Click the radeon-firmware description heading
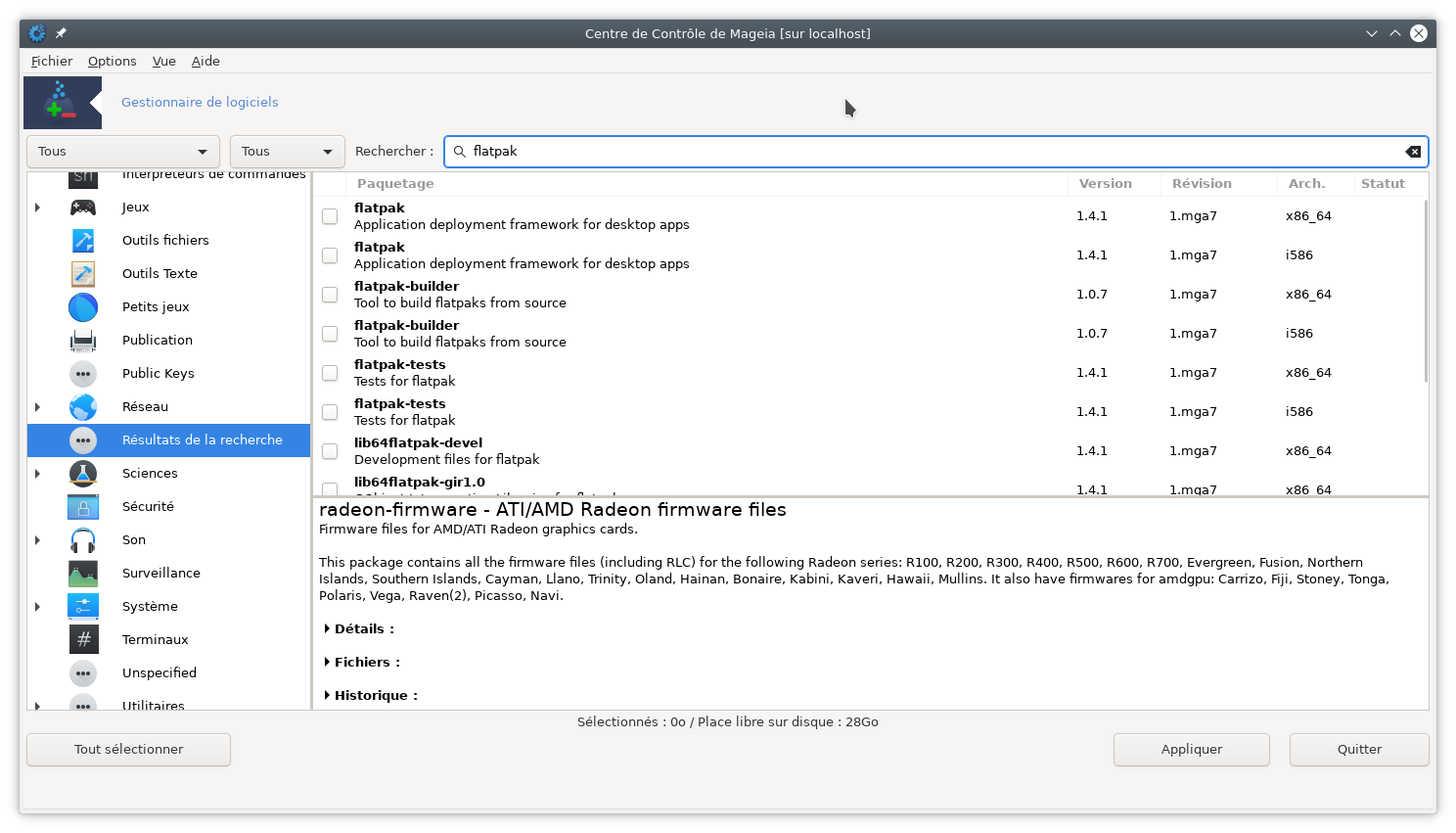This screenshot has width=1456, height=833. point(553,510)
